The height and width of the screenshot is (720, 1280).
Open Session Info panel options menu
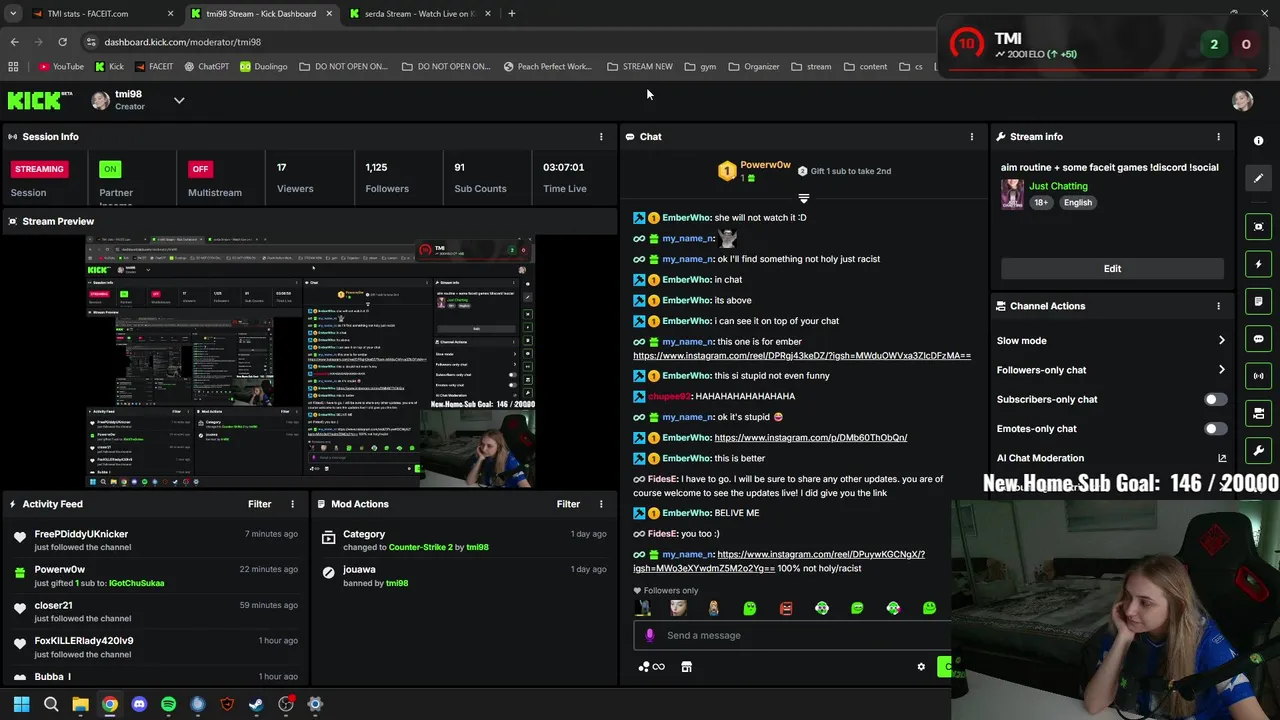click(x=601, y=137)
